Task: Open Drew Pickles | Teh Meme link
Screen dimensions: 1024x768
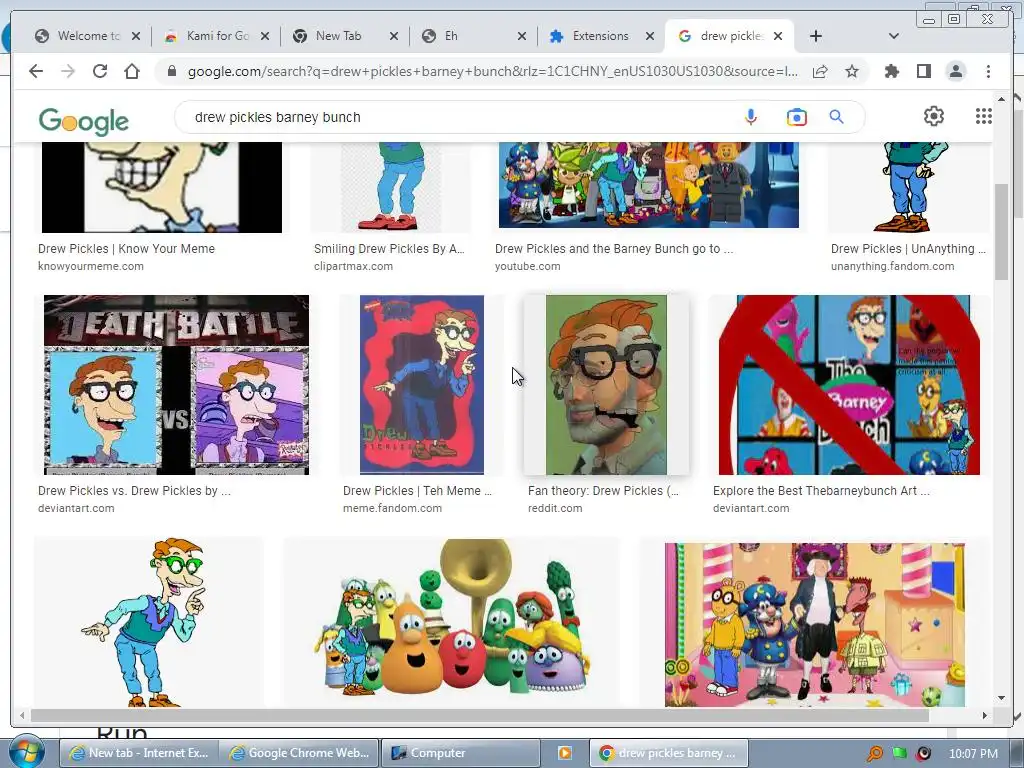Action: click(417, 490)
